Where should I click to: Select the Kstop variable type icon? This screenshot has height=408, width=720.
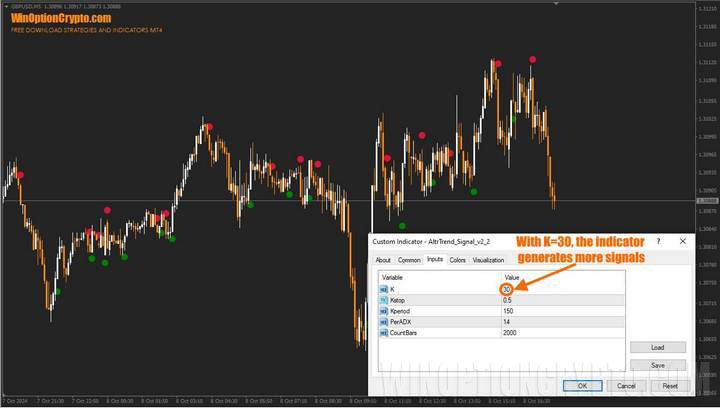[x=383, y=300]
